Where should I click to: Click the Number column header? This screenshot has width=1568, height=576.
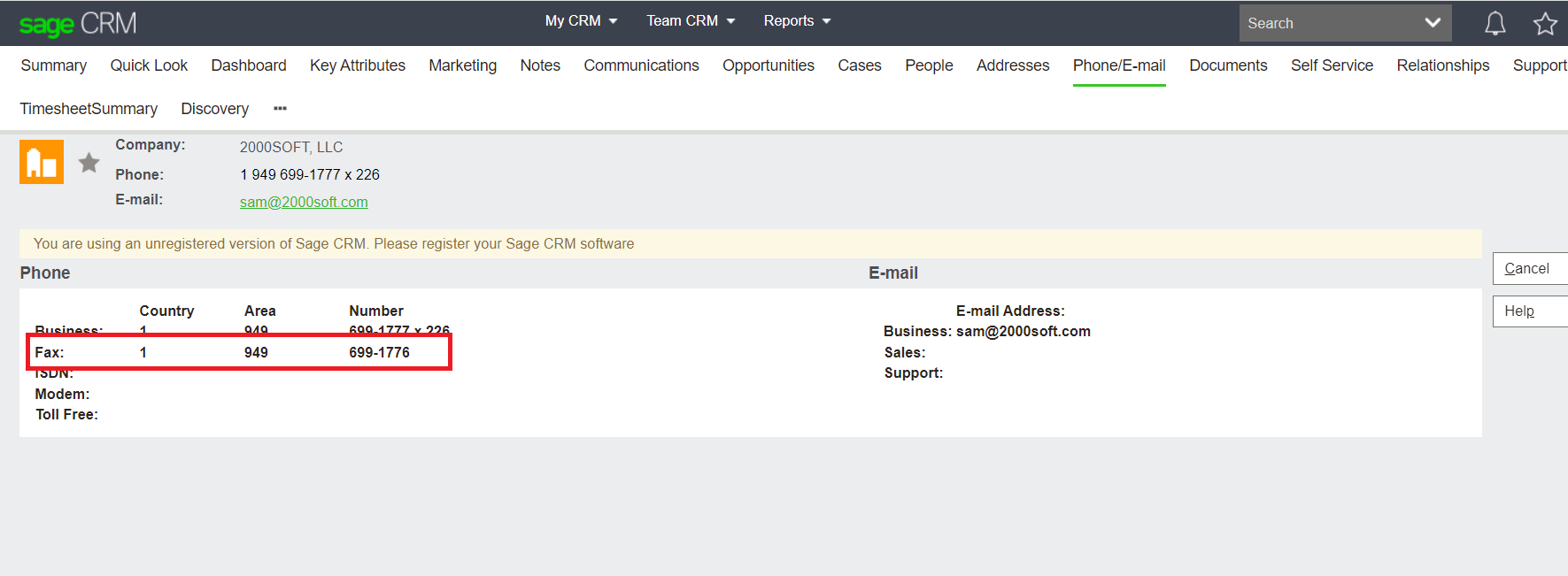pyautogui.click(x=376, y=311)
